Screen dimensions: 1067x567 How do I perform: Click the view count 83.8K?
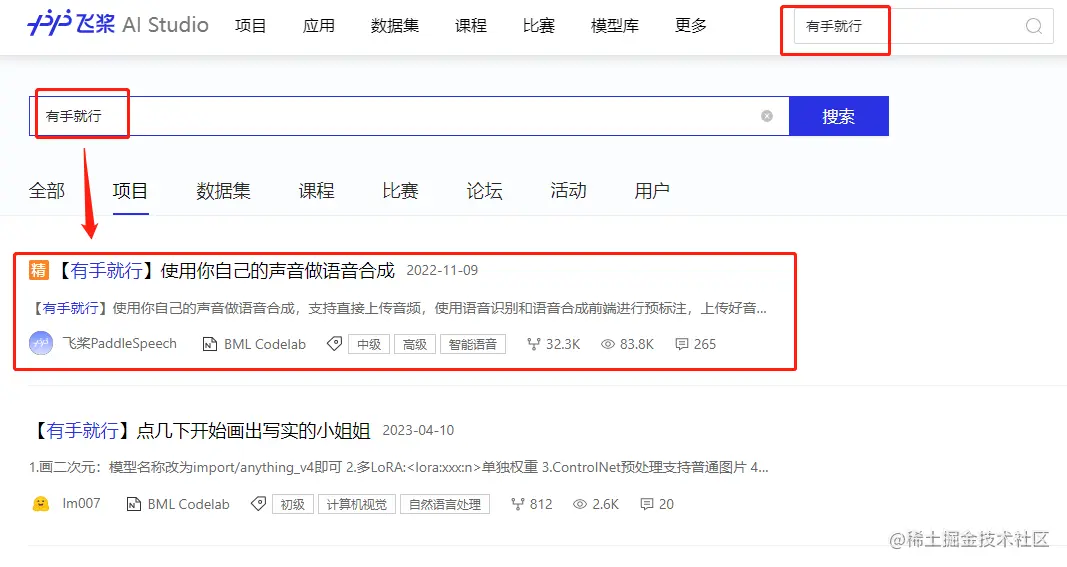click(637, 344)
